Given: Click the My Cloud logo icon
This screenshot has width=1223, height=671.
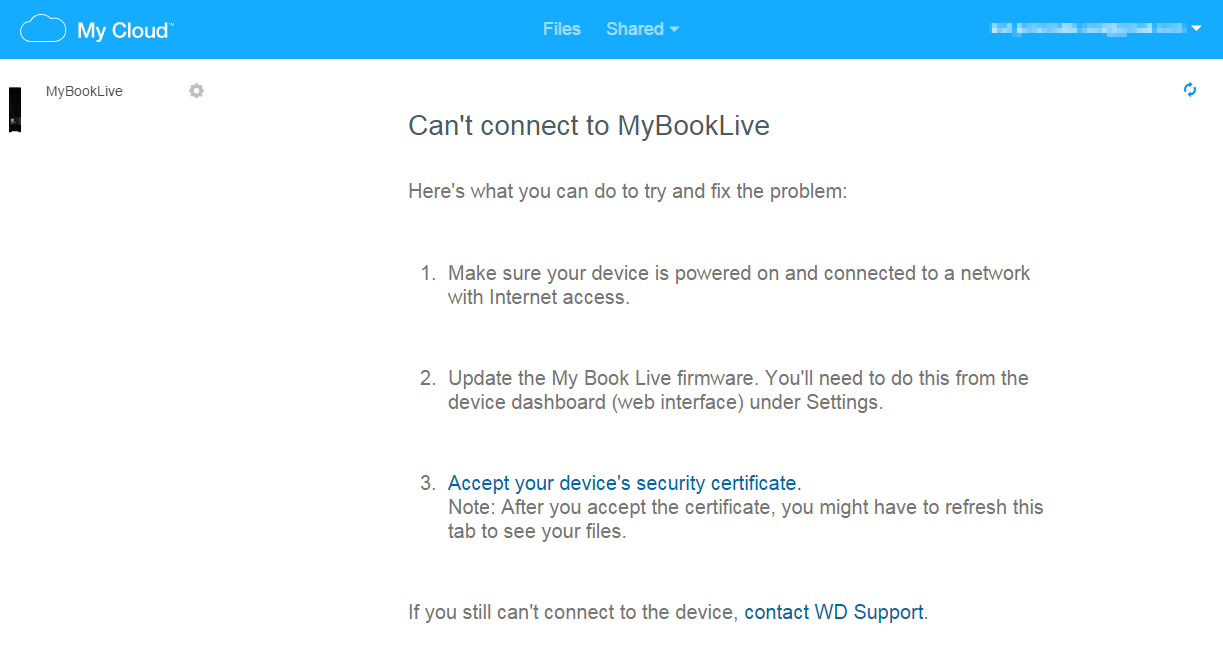Looking at the screenshot, I should [x=43, y=29].
